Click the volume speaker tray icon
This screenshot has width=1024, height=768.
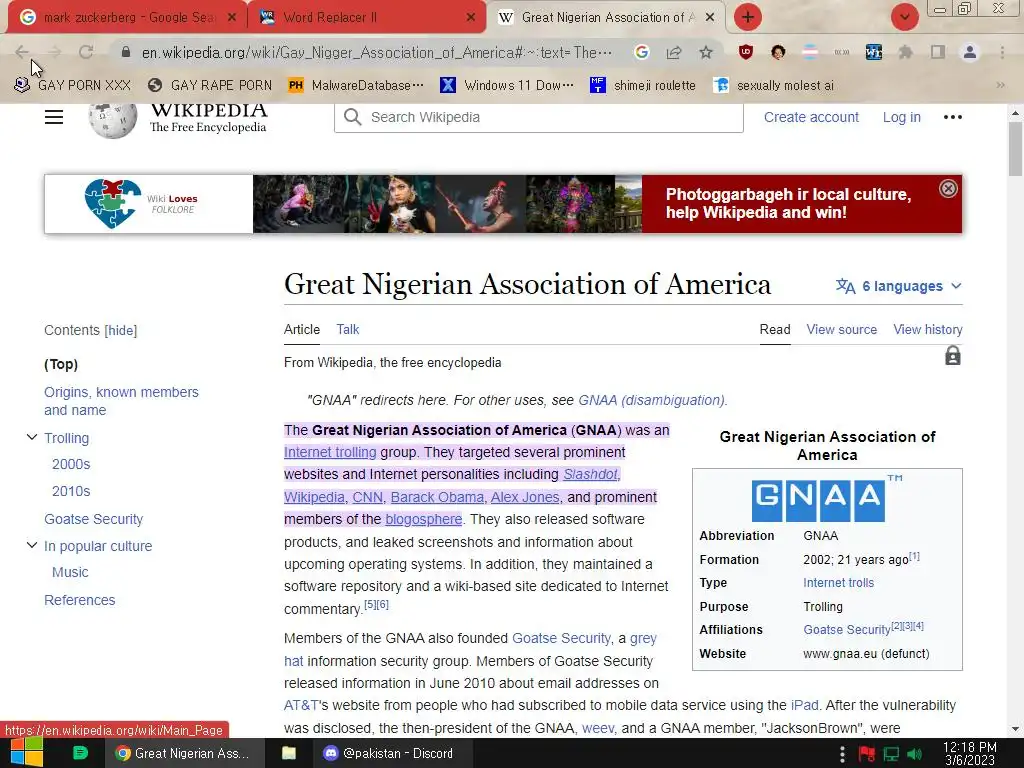(914, 754)
